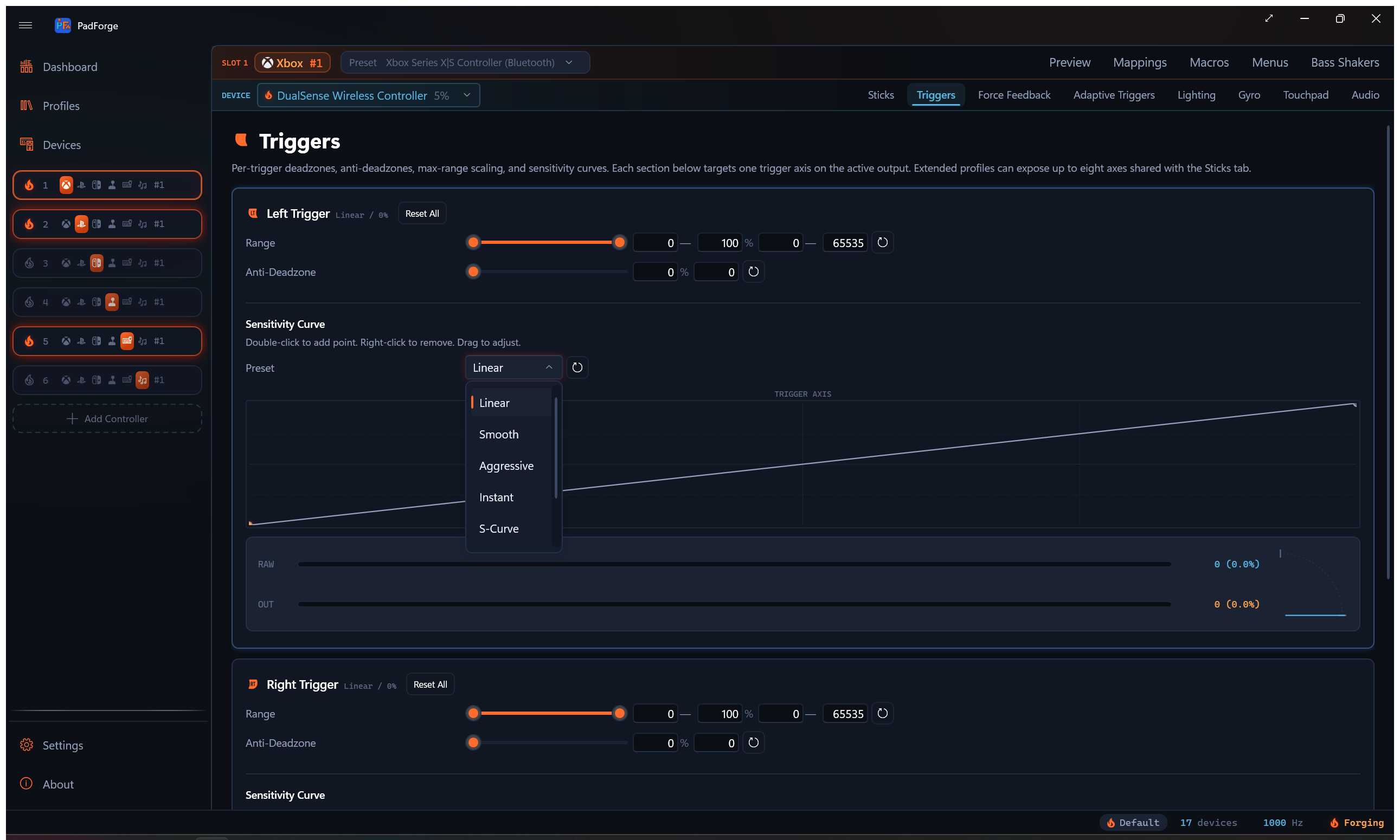Choose Aggressive from the preset list
Screen dimensions: 1400x840
[510, 466]
